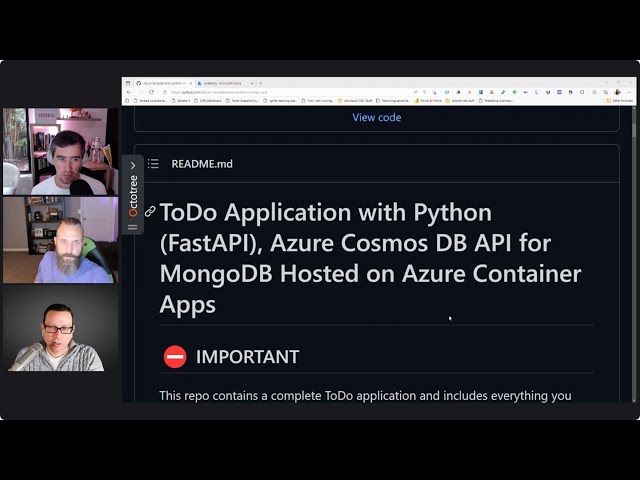Click the favorites star icon in toolbar
The height and width of the screenshot is (480, 640).
594,92
